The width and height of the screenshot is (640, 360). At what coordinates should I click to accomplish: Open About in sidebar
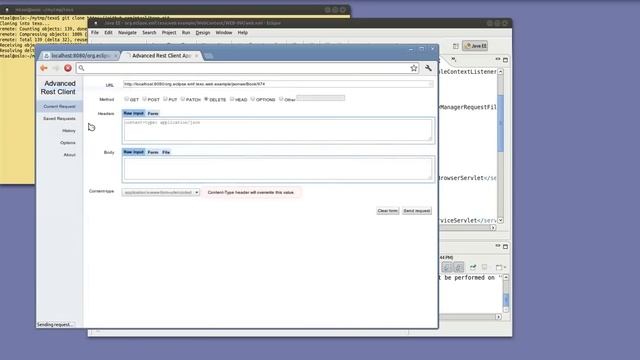point(69,155)
